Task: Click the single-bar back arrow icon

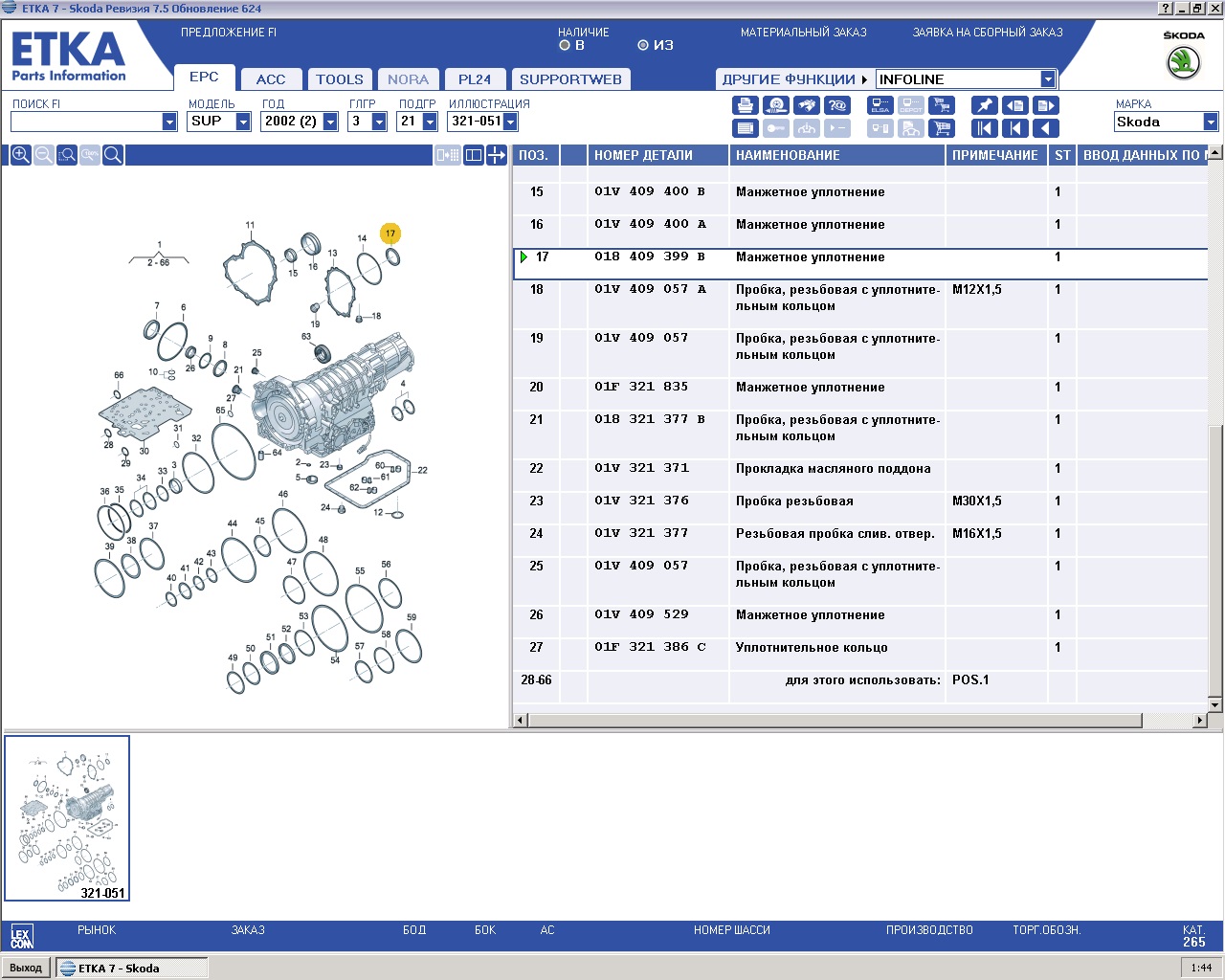Action: 1014,128
